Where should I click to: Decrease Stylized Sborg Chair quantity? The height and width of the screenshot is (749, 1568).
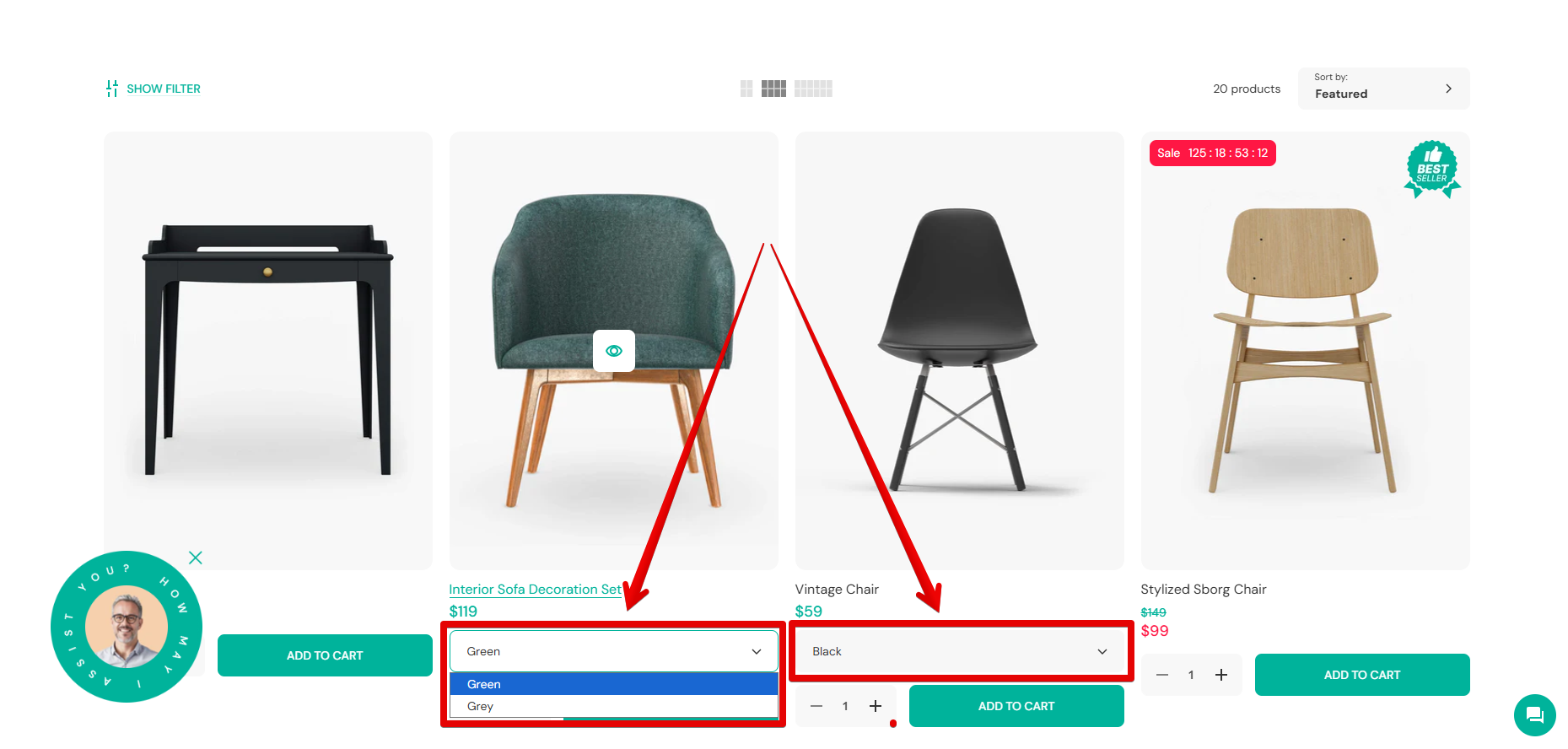click(1162, 675)
